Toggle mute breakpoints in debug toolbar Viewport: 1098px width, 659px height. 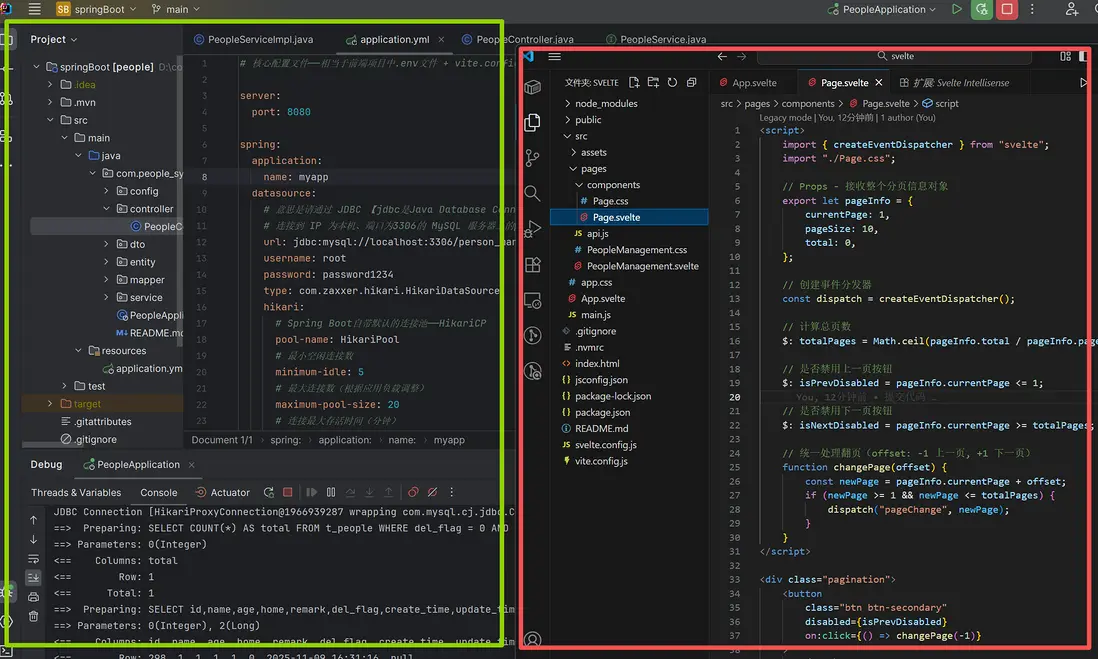click(432, 492)
